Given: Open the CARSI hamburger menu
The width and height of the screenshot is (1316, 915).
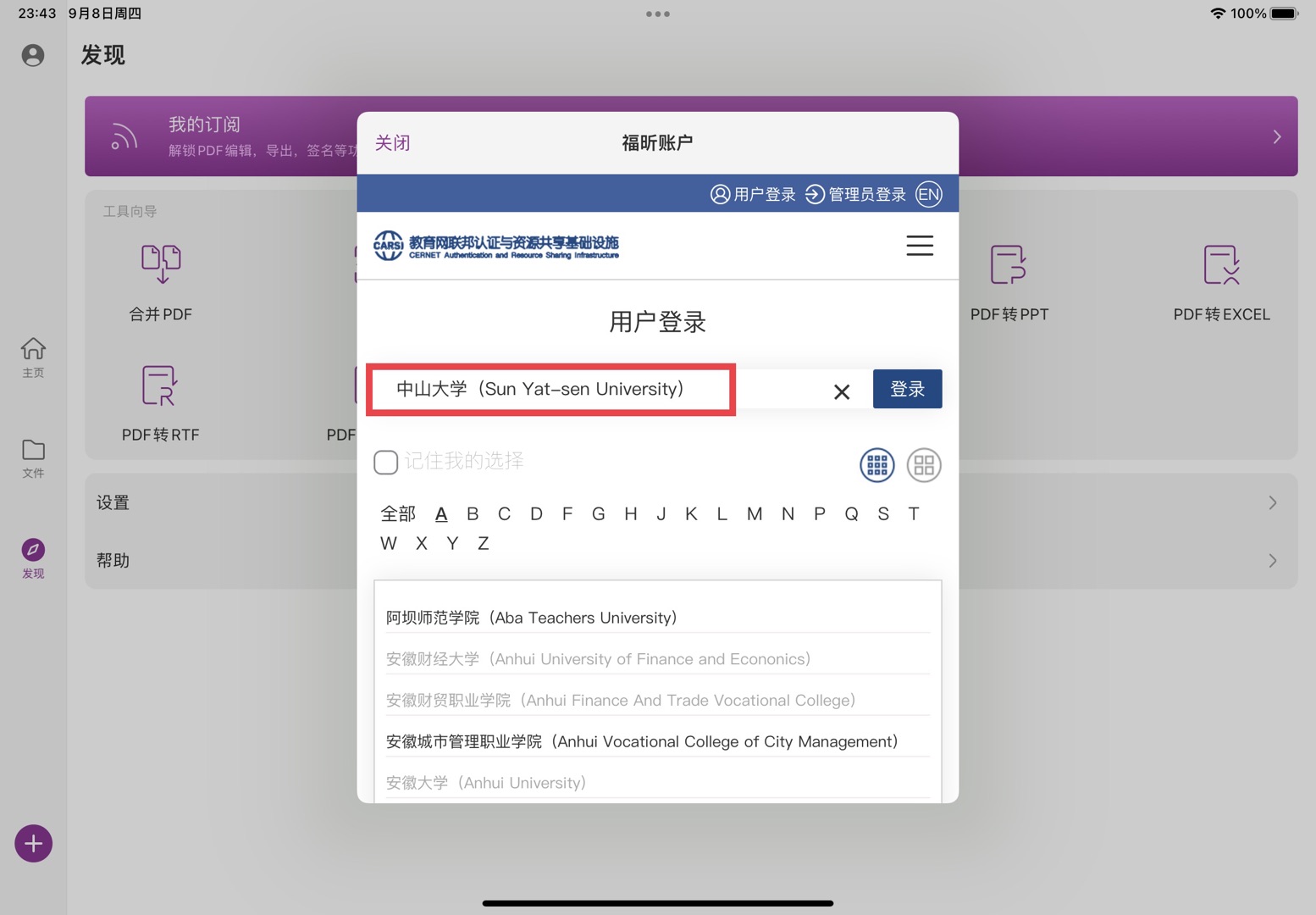Looking at the screenshot, I should 920,246.
